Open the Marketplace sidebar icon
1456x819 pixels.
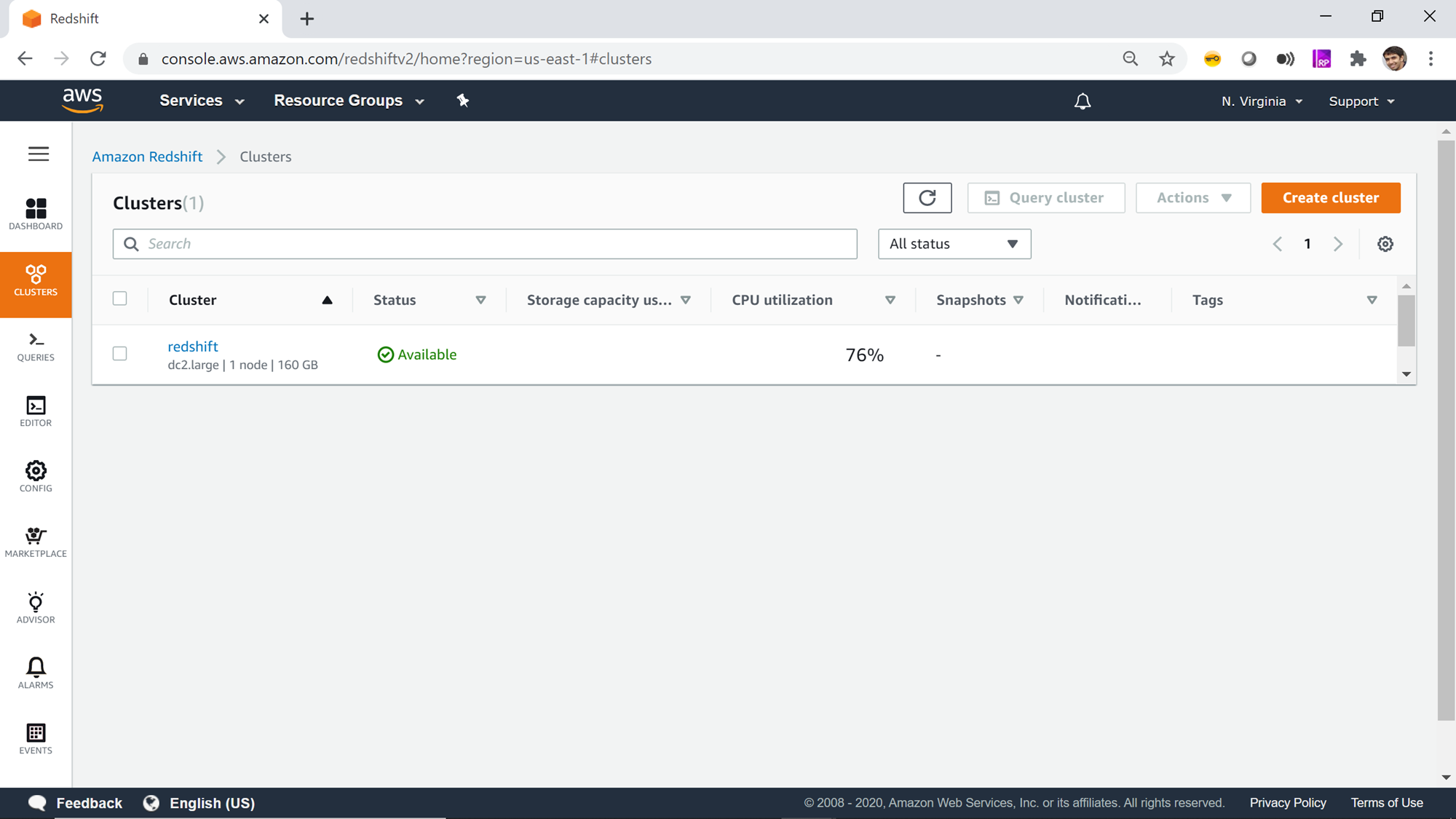(36, 542)
